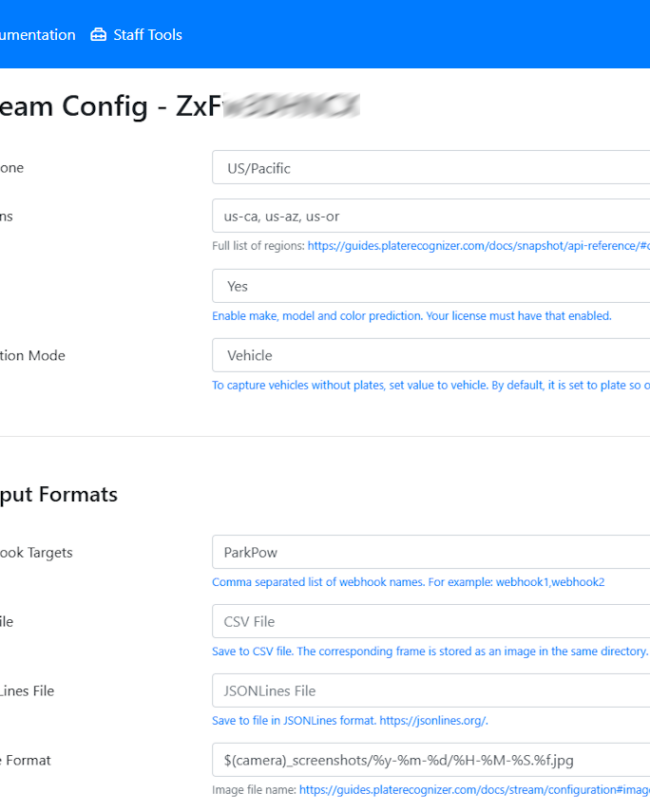Viewport: 650px width, 812px height.
Task: Click the Save to CSV file help text
Action: pyautogui.click(x=430, y=651)
